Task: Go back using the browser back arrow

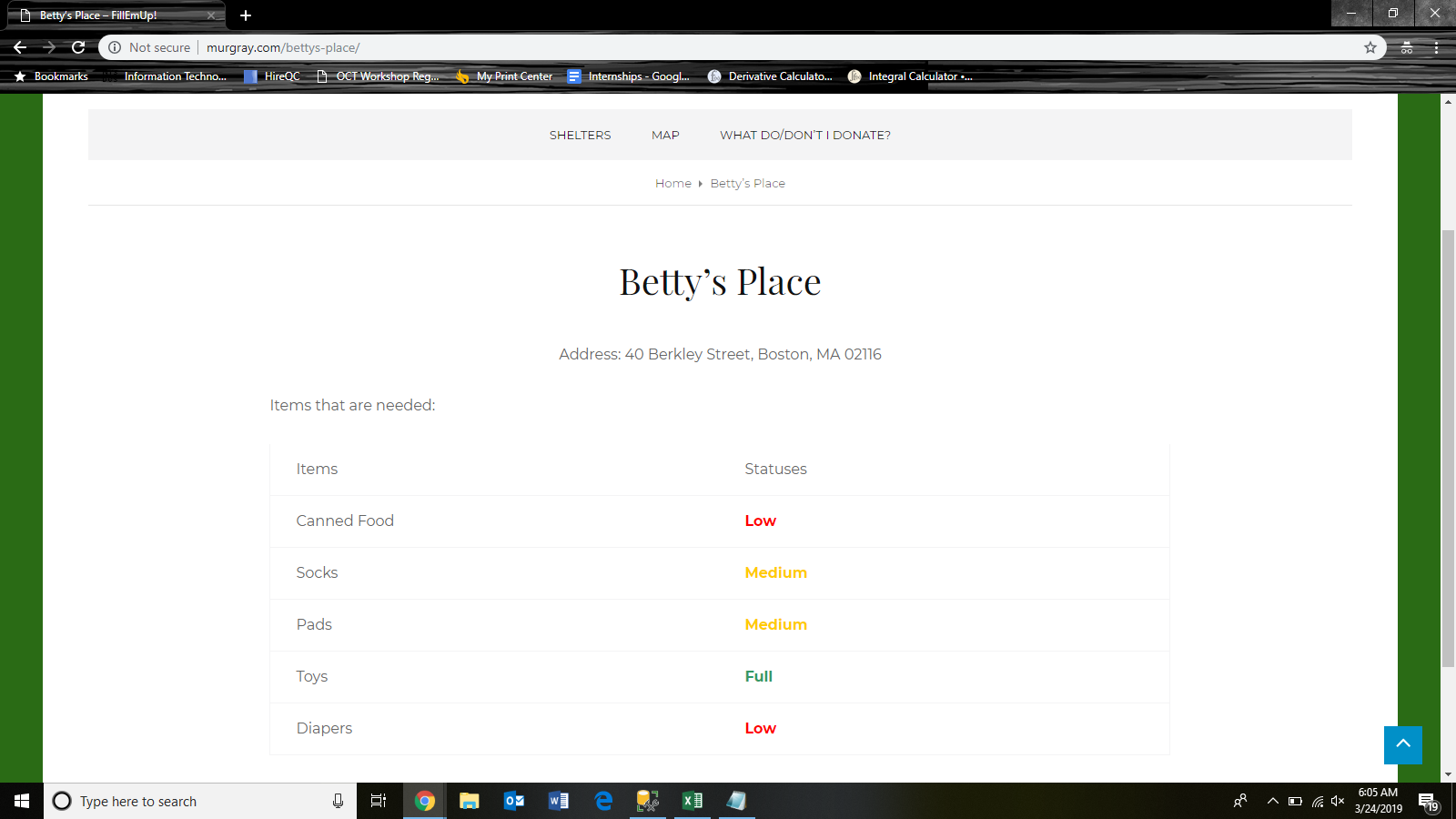Action: [20, 47]
